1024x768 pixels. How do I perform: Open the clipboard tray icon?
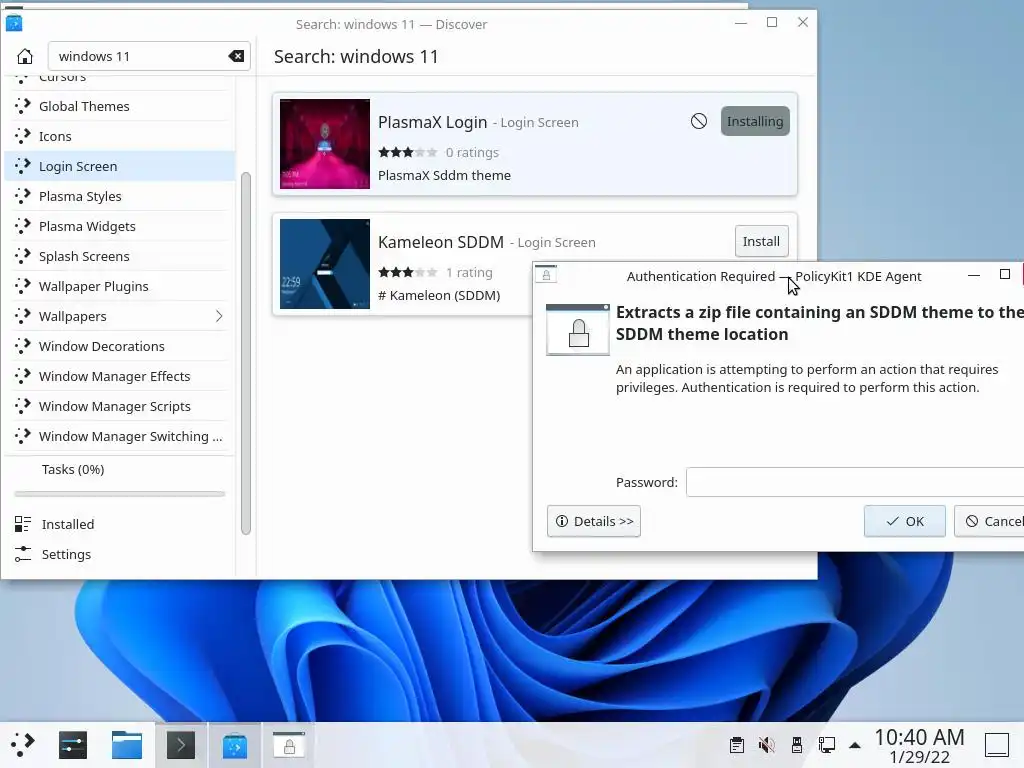737,744
